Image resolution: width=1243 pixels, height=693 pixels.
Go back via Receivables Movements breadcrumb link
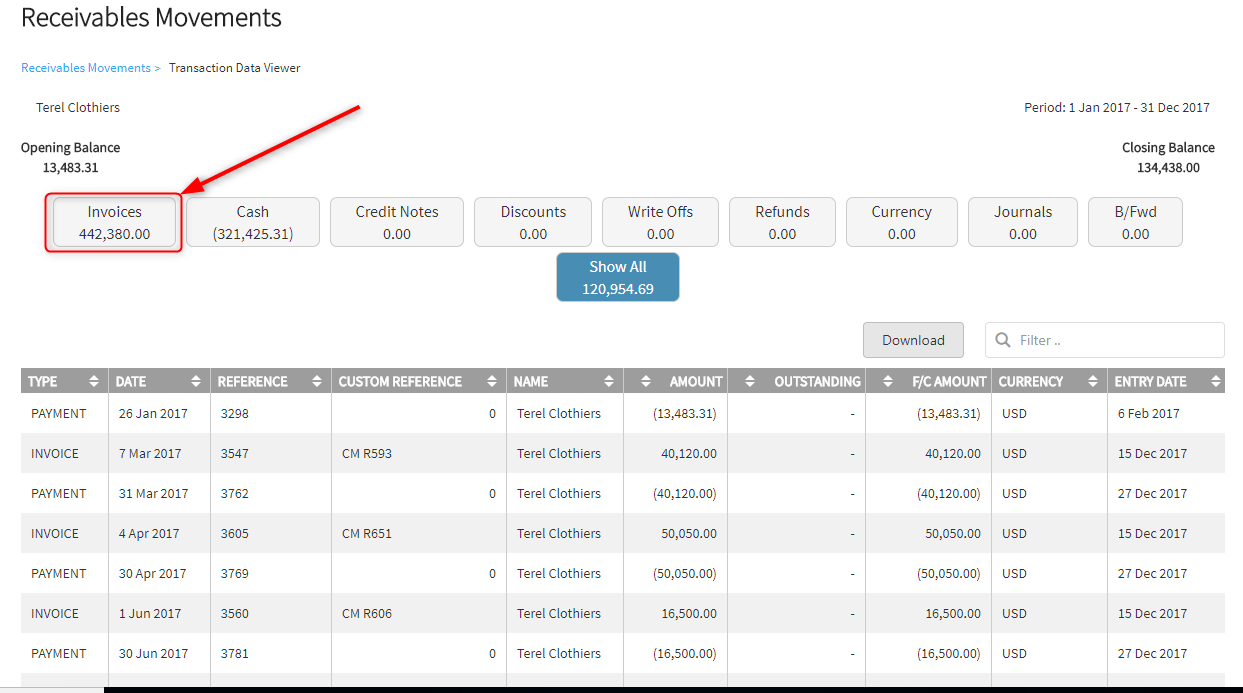[86, 68]
